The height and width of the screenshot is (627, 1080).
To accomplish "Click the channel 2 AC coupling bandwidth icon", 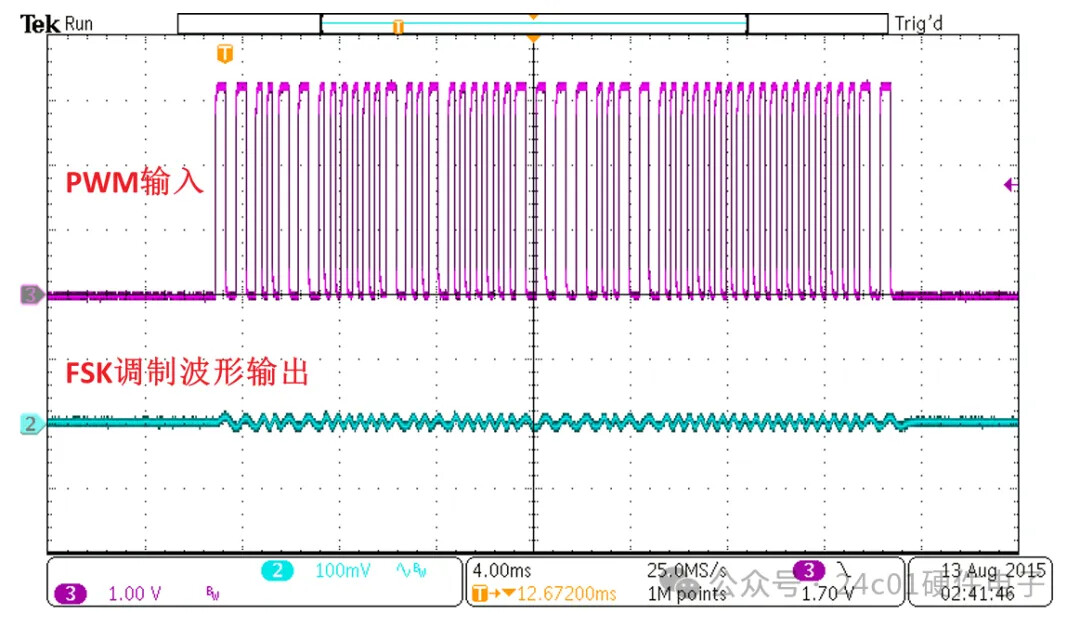I will tap(411, 571).
